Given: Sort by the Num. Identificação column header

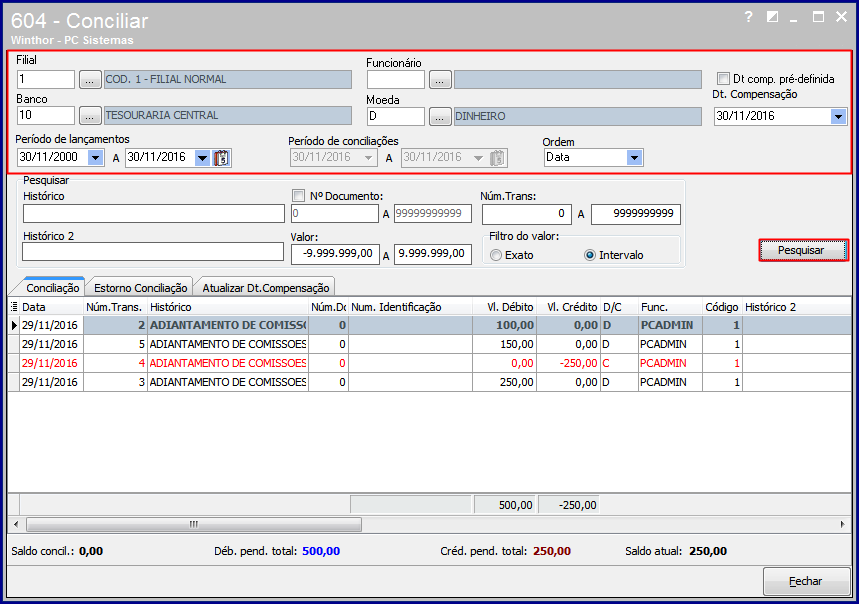Looking at the screenshot, I should (410, 307).
